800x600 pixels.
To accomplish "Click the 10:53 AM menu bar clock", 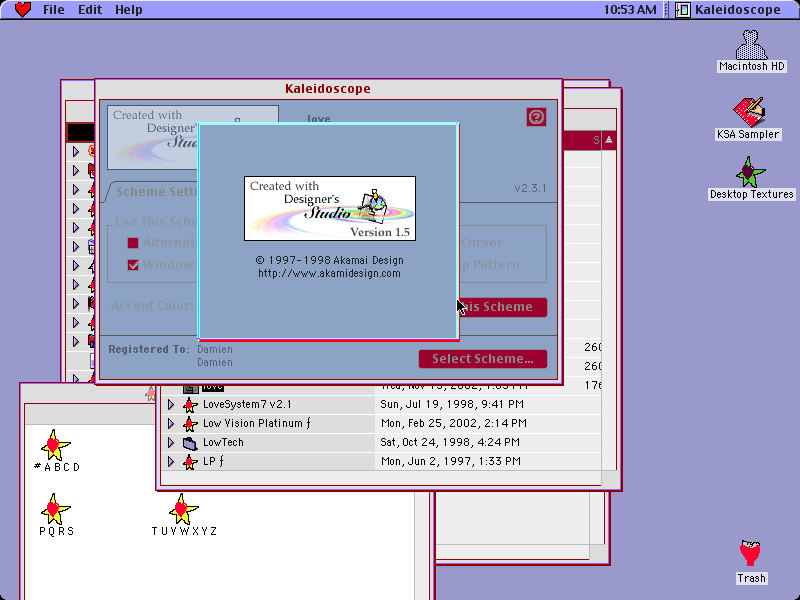I will click(x=630, y=10).
